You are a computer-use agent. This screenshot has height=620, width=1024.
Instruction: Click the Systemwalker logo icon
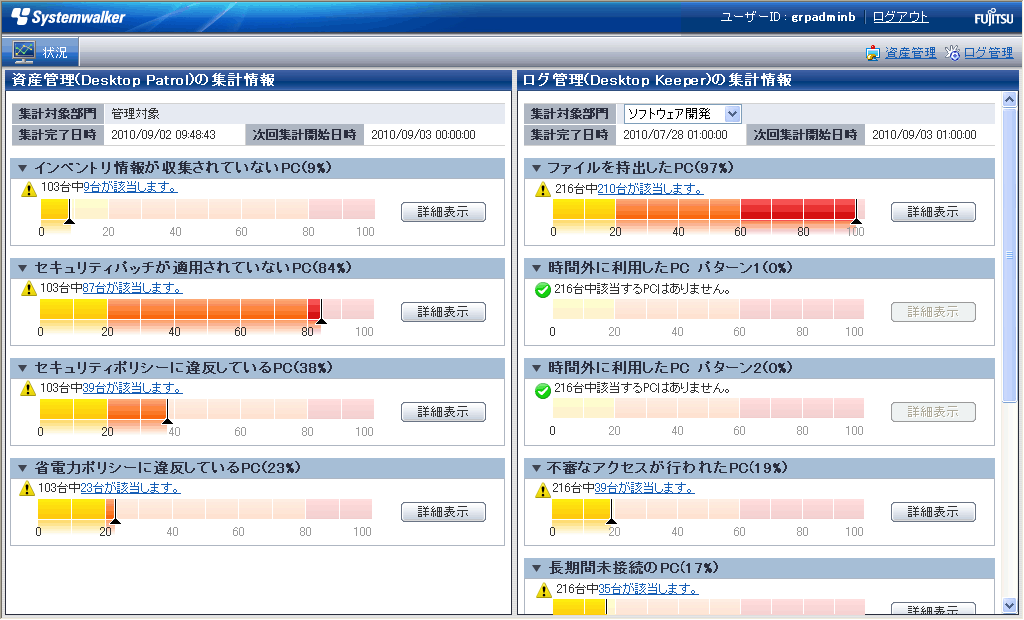[x=21, y=17]
